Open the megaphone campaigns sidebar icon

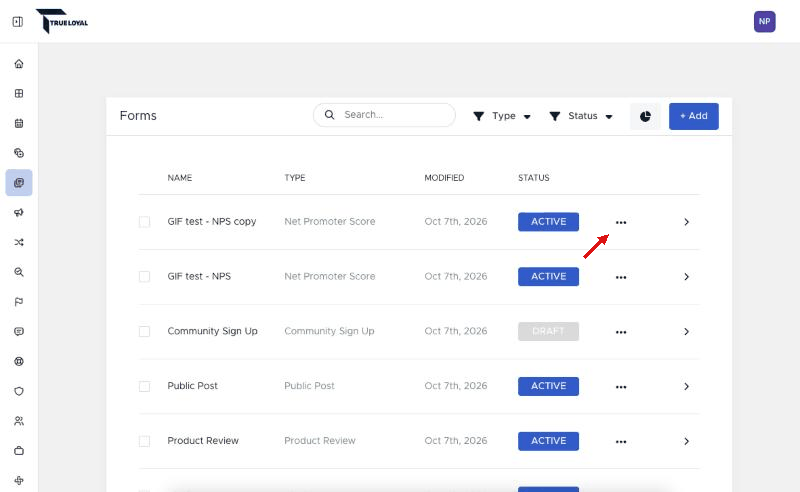pos(19,212)
